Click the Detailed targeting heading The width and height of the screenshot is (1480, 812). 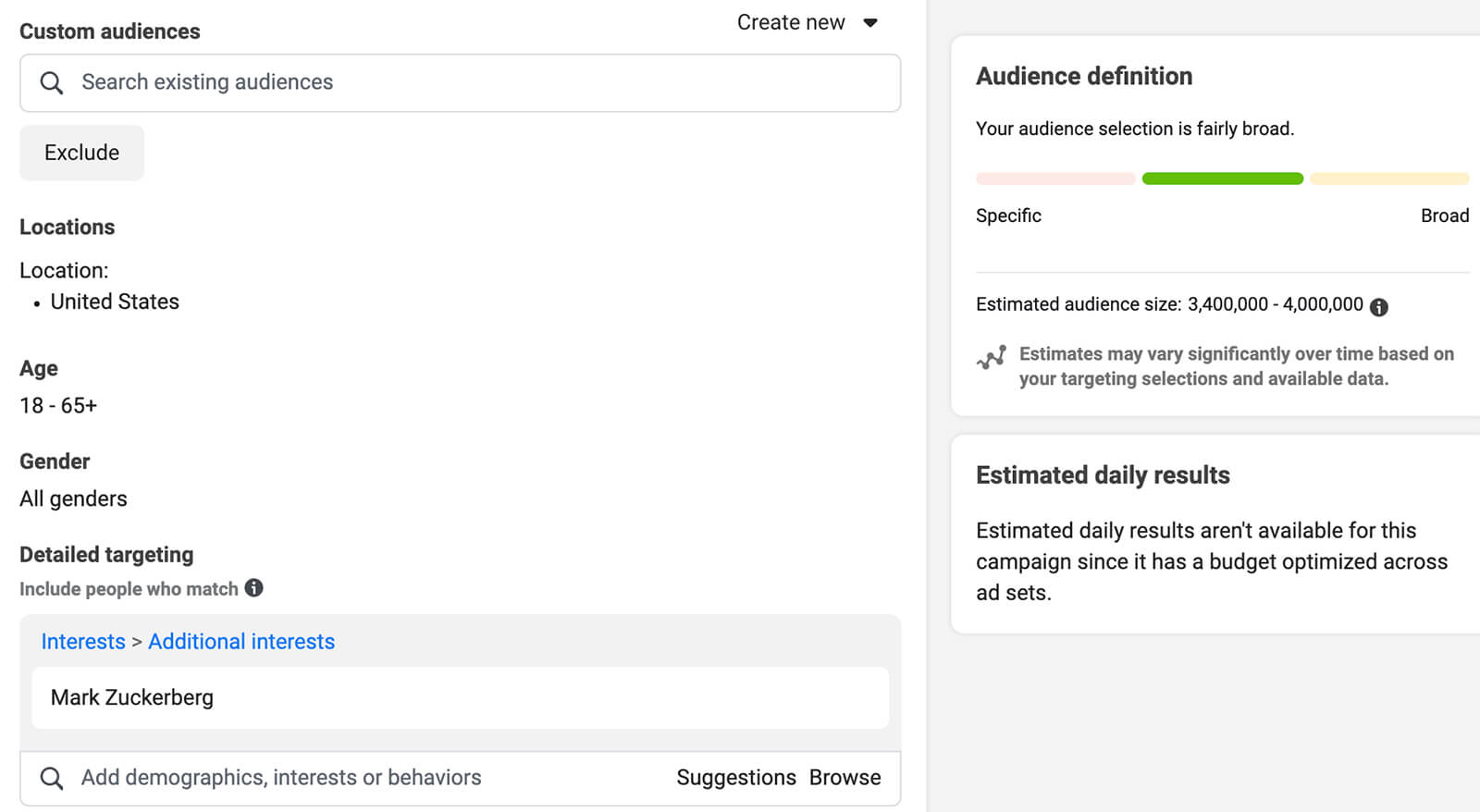click(x=106, y=555)
